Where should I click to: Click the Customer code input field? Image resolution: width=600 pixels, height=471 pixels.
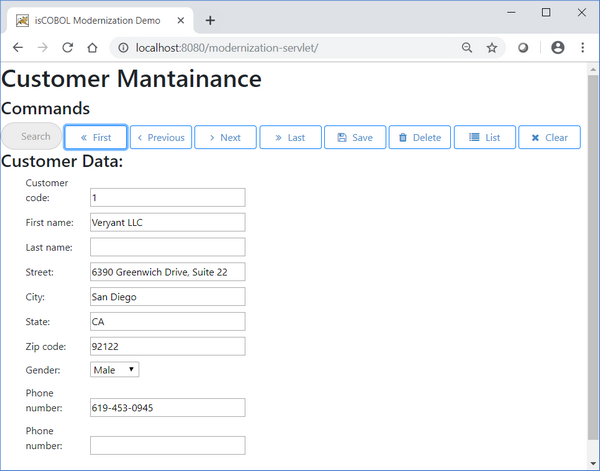coord(167,197)
